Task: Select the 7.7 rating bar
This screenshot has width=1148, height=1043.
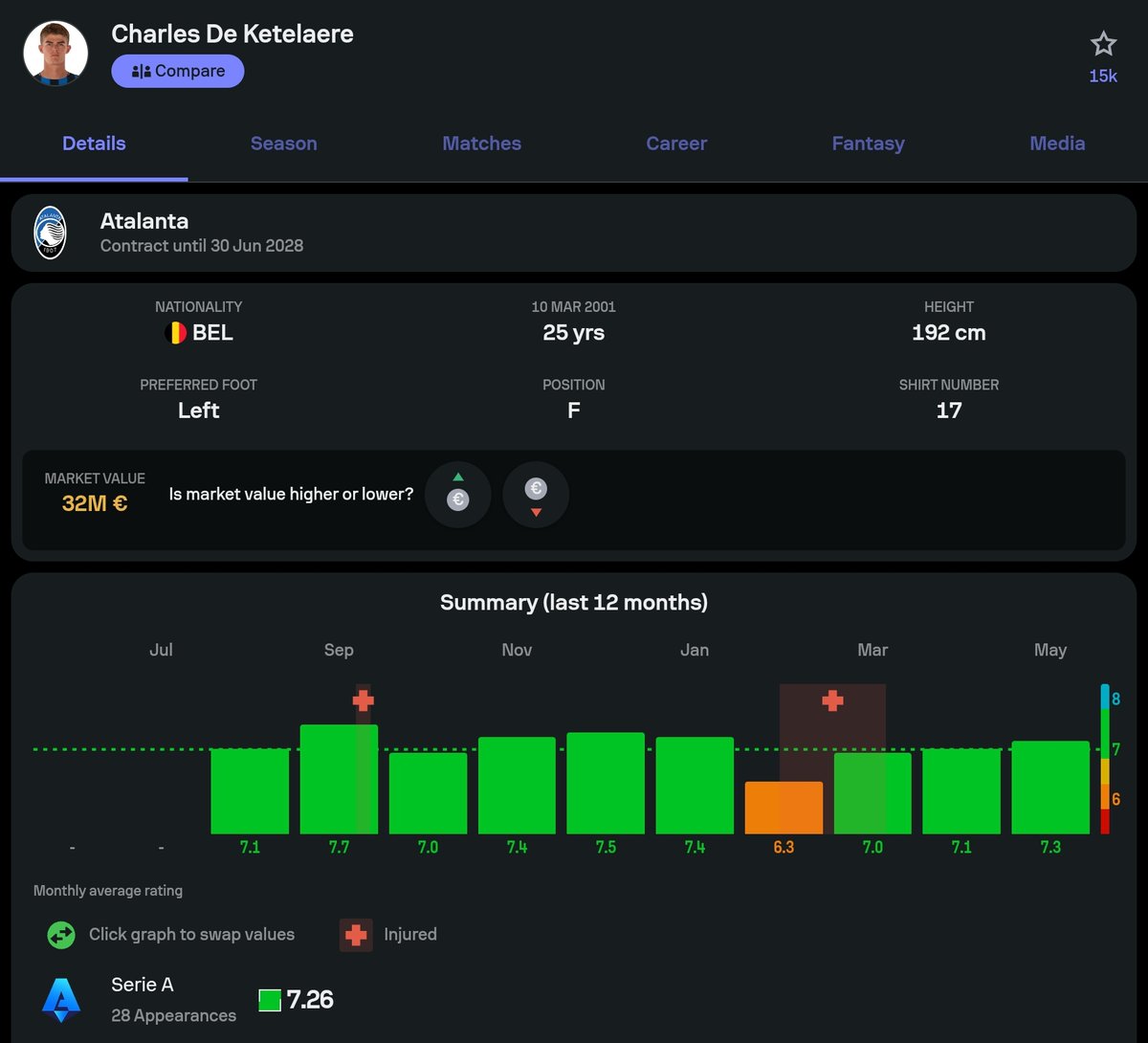Action: [x=339, y=779]
